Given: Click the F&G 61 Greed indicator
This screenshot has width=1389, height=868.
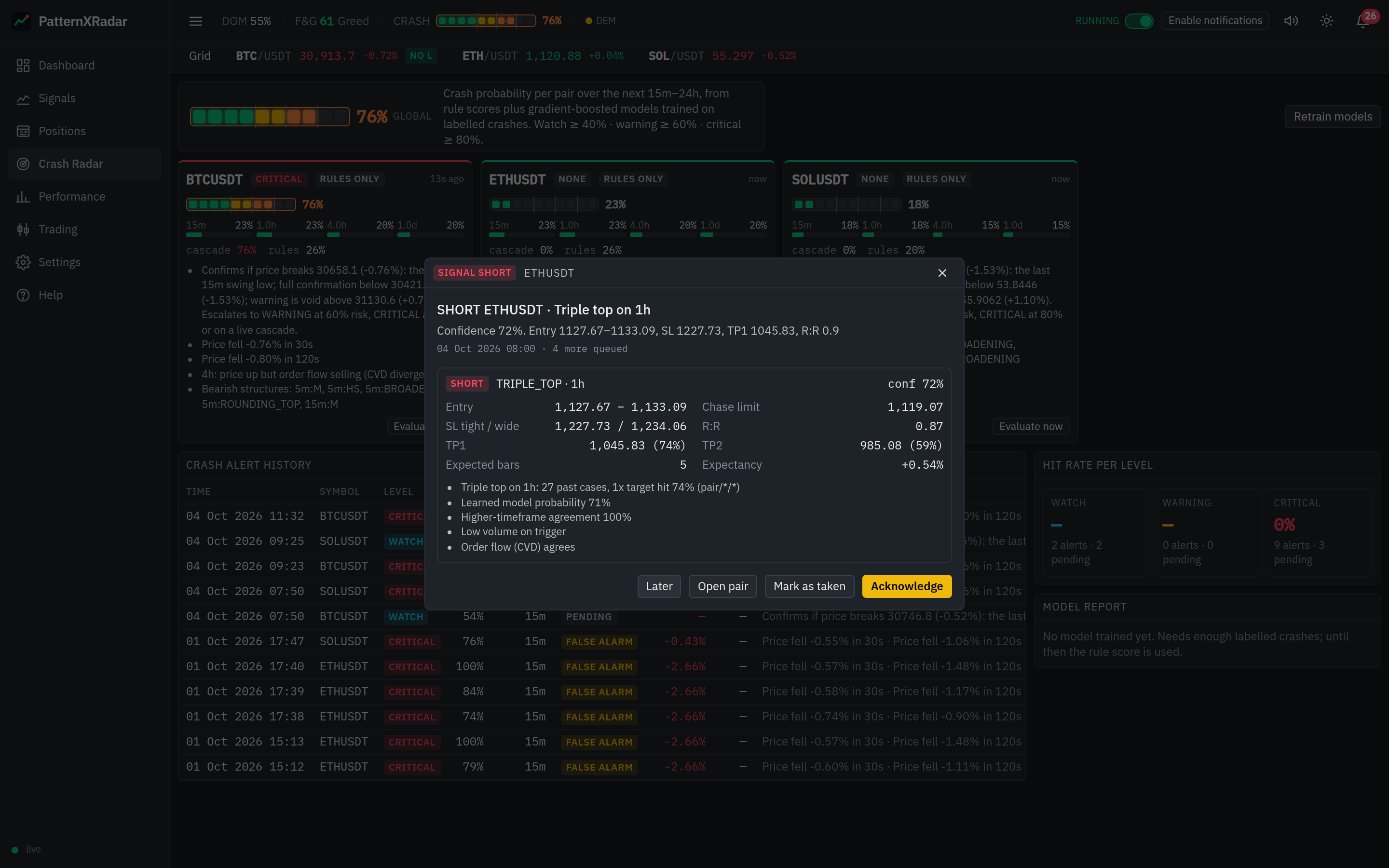Looking at the screenshot, I should pos(332,21).
